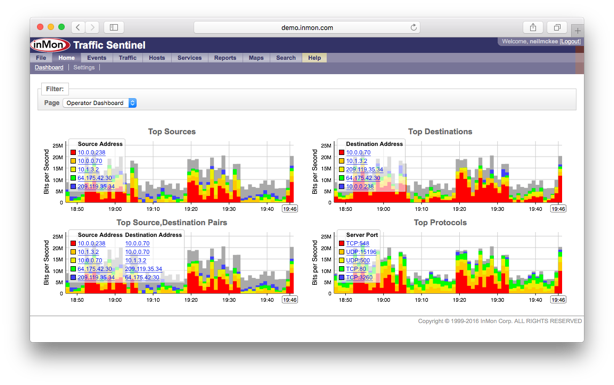The height and width of the screenshot is (385, 614).
Task: Open 64.175.42.30 in Top Destinations legend
Action: [x=363, y=178]
